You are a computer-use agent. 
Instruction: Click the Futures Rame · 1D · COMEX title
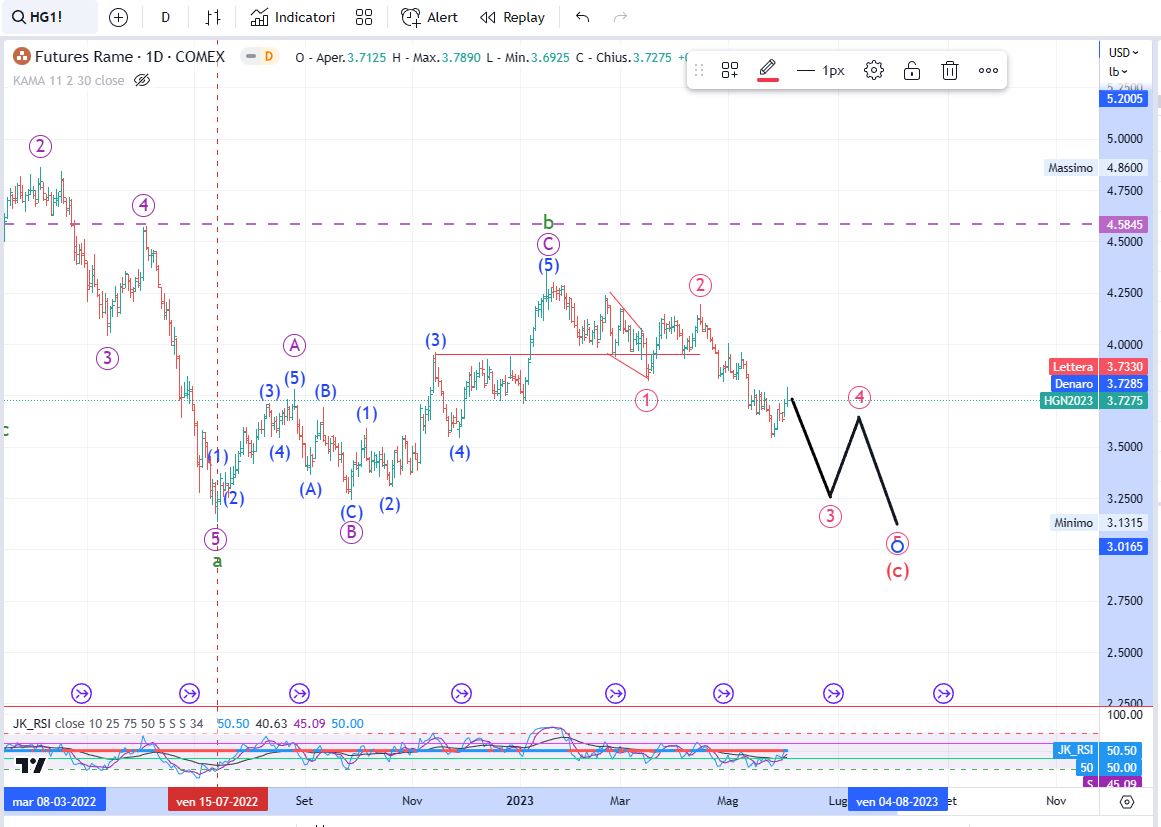point(130,56)
